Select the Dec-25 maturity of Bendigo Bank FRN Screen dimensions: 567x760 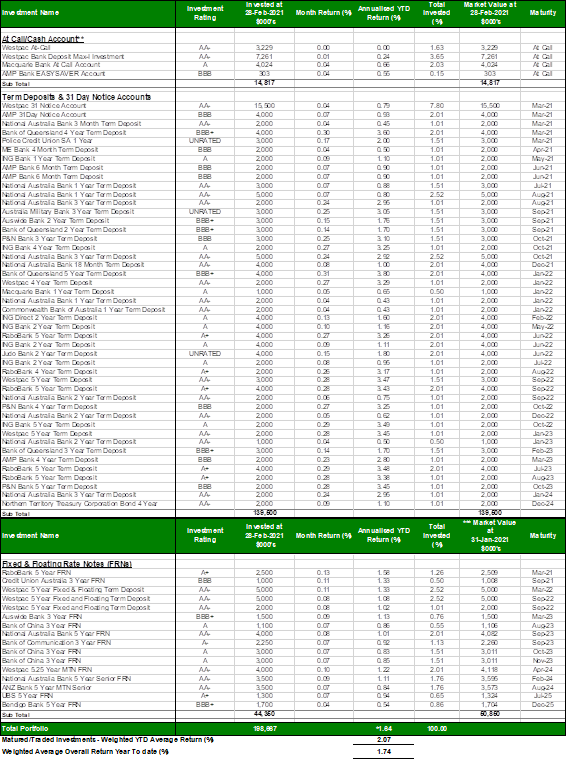(542, 705)
